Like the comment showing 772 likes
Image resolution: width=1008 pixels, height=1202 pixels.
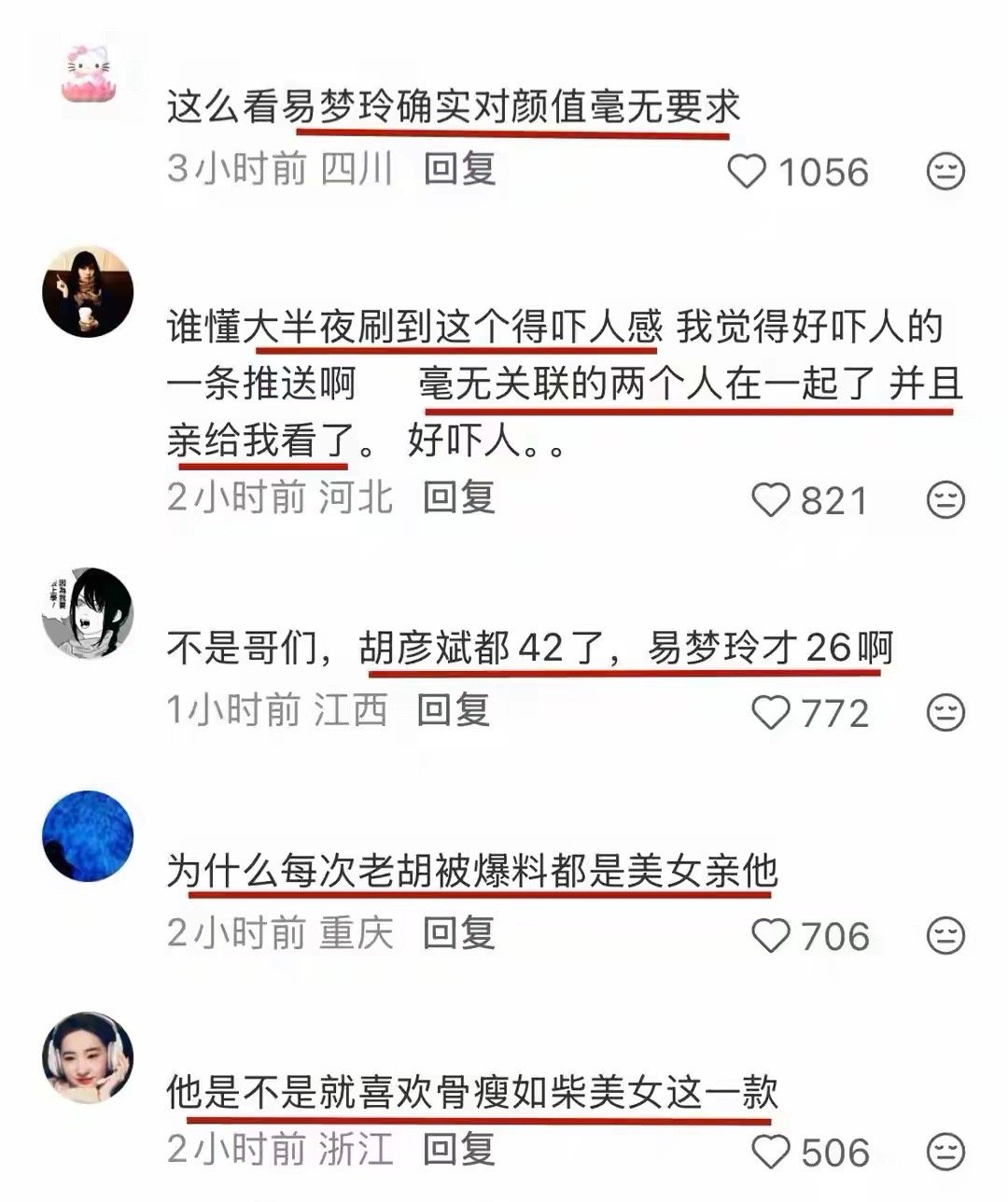pos(771,713)
